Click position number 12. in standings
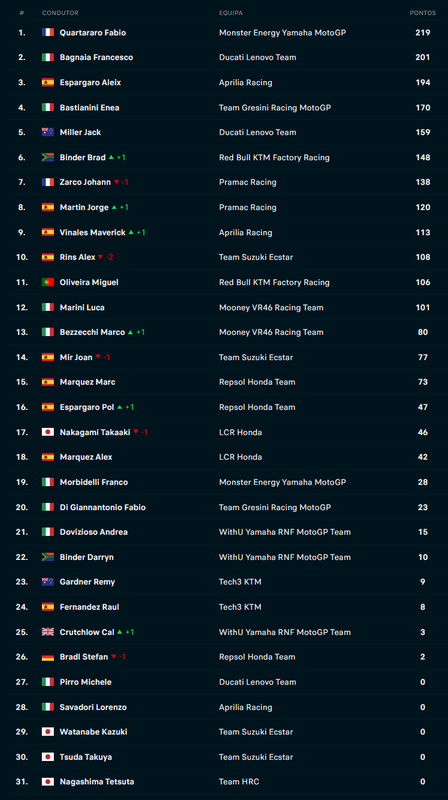 [x=24, y=307]
